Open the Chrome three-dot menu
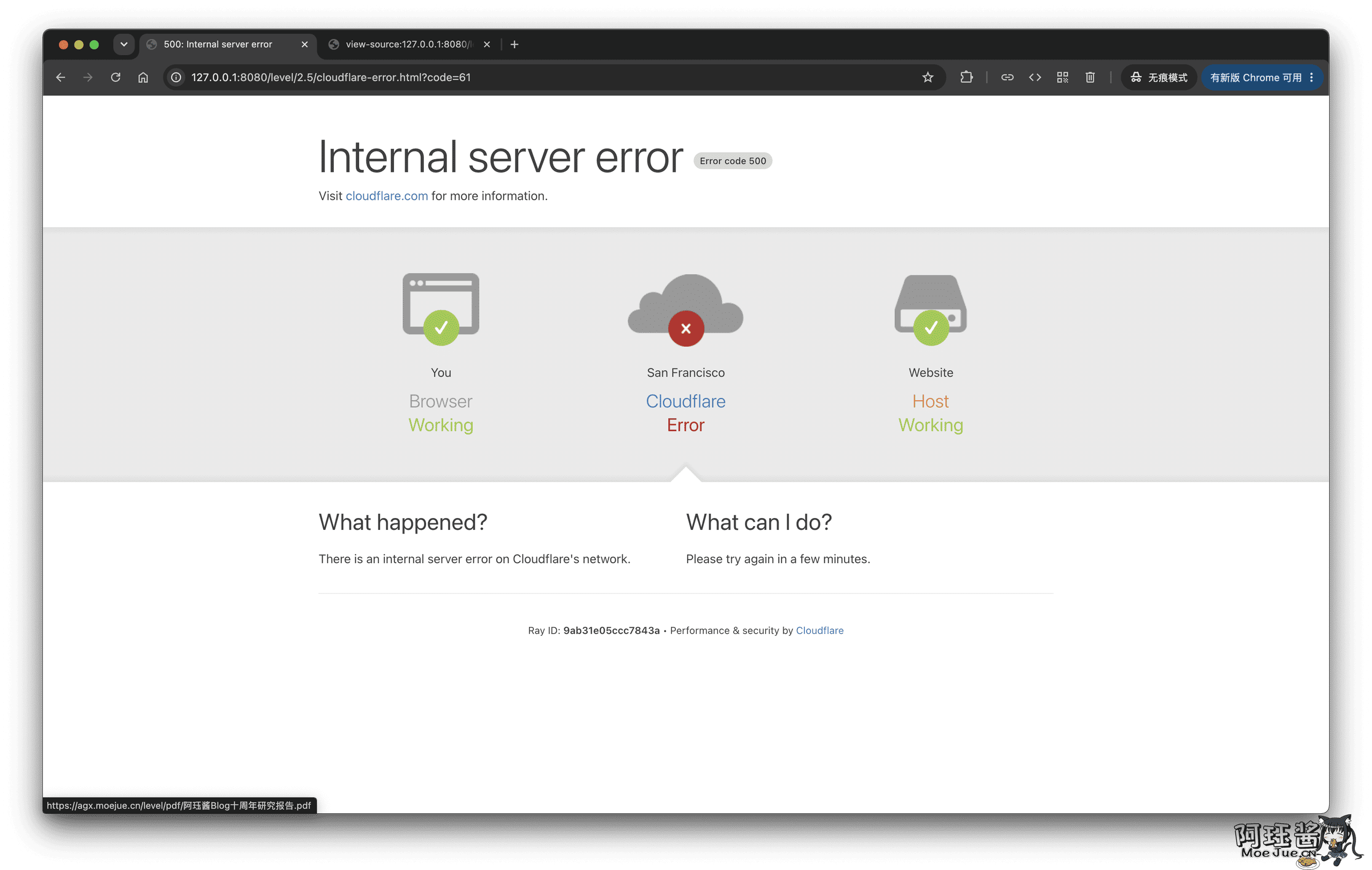Image resolution: width=1372 pixels, height=870 pixels. 1311,78
